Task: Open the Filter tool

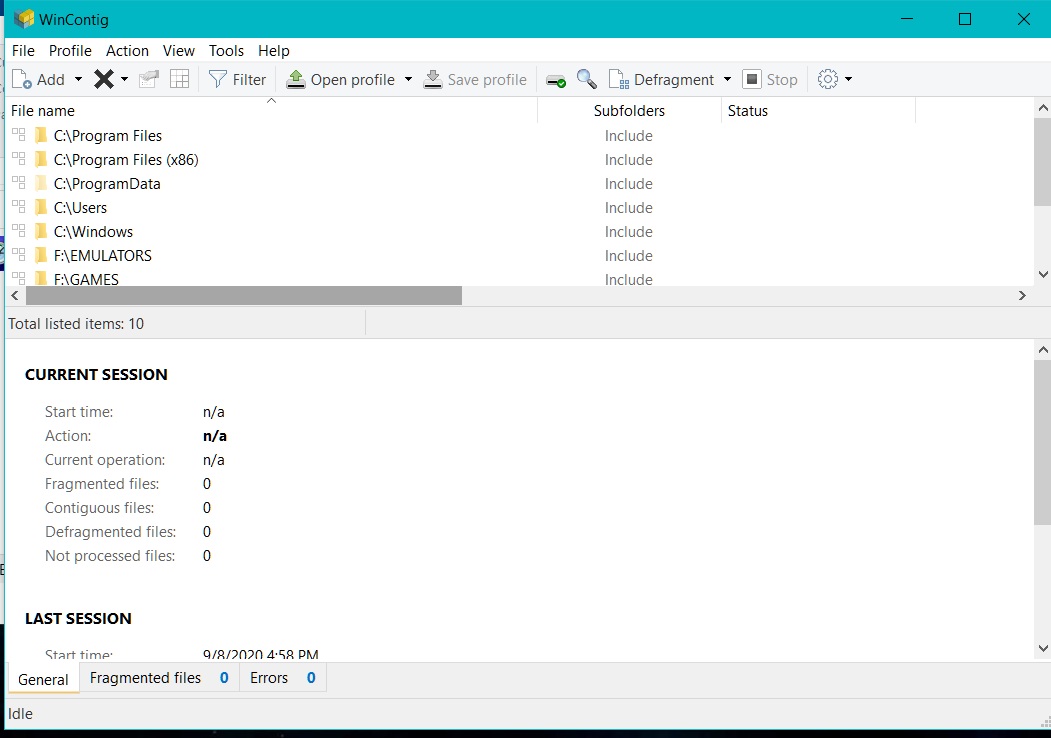Action: [x=237, y=79]
